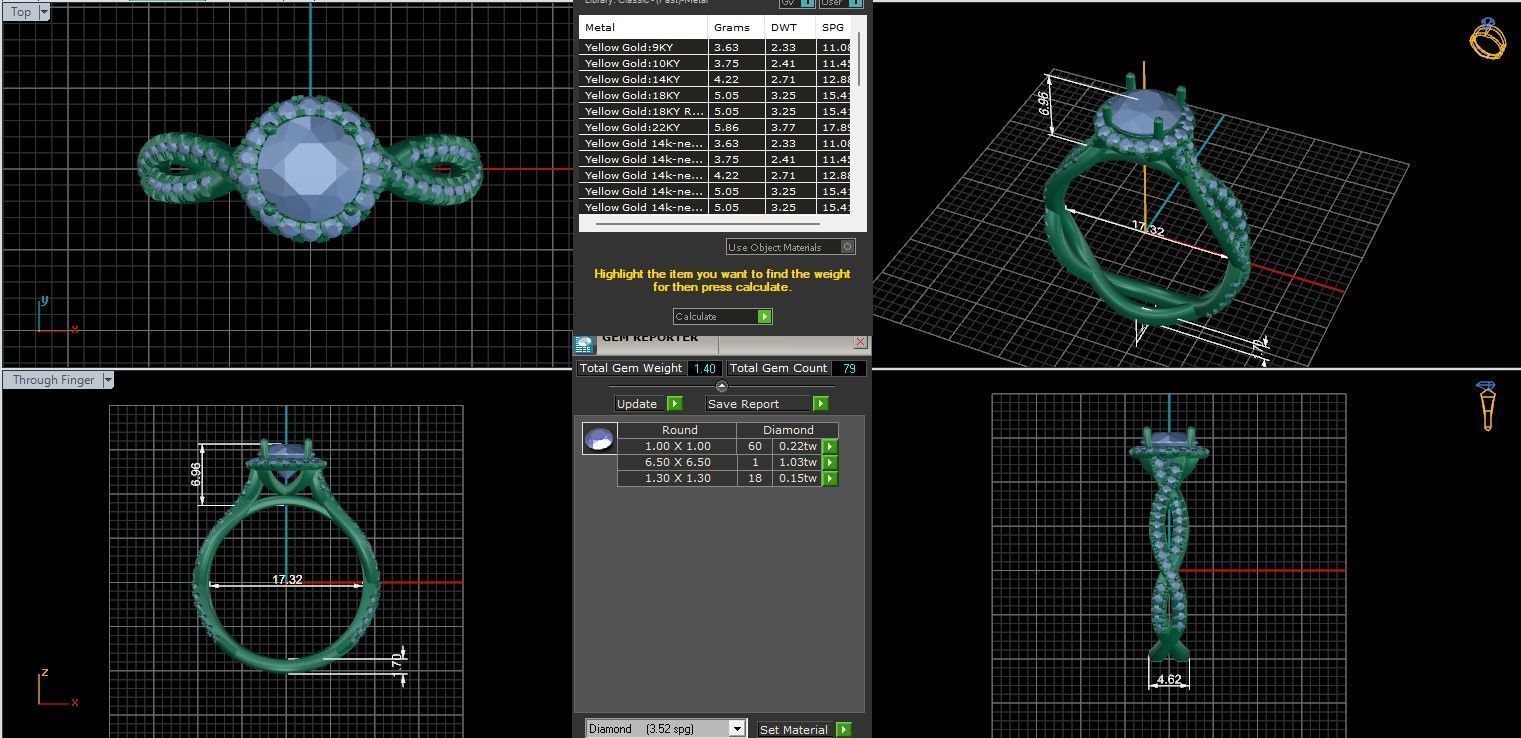Viewport: 1521px width, 738px height.
Task: Collapse the gem reporter summary expander arrow
Action: (722, 386)
